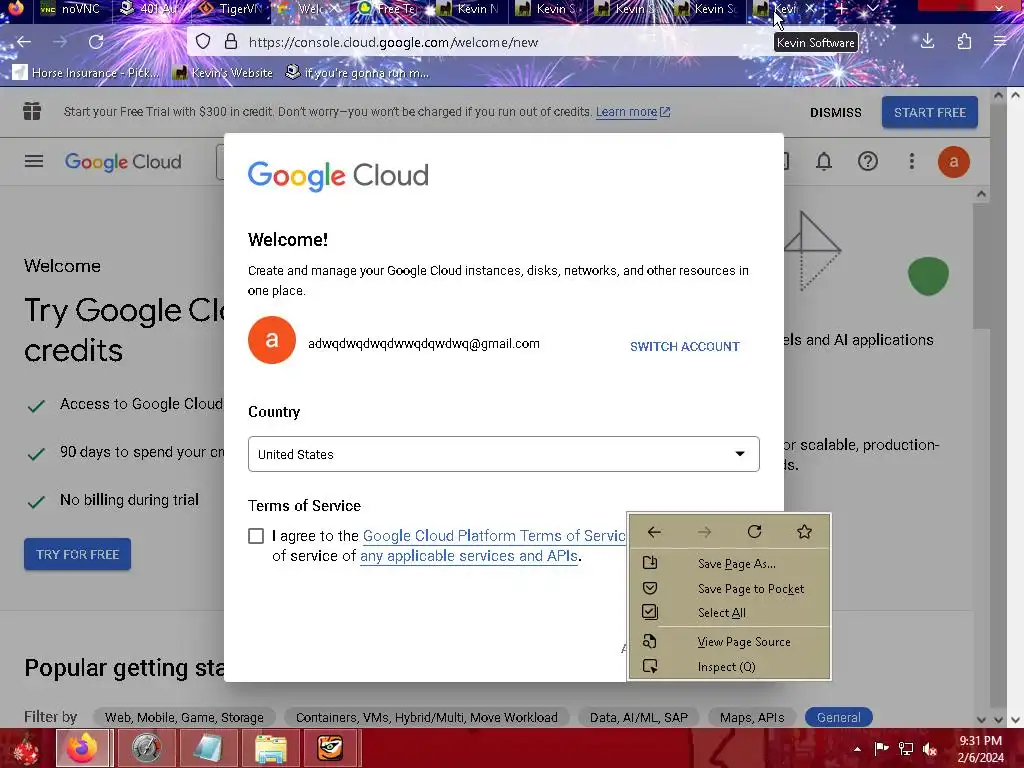Click the network tray icon
1024x768 pixels.
click(906, 748)
